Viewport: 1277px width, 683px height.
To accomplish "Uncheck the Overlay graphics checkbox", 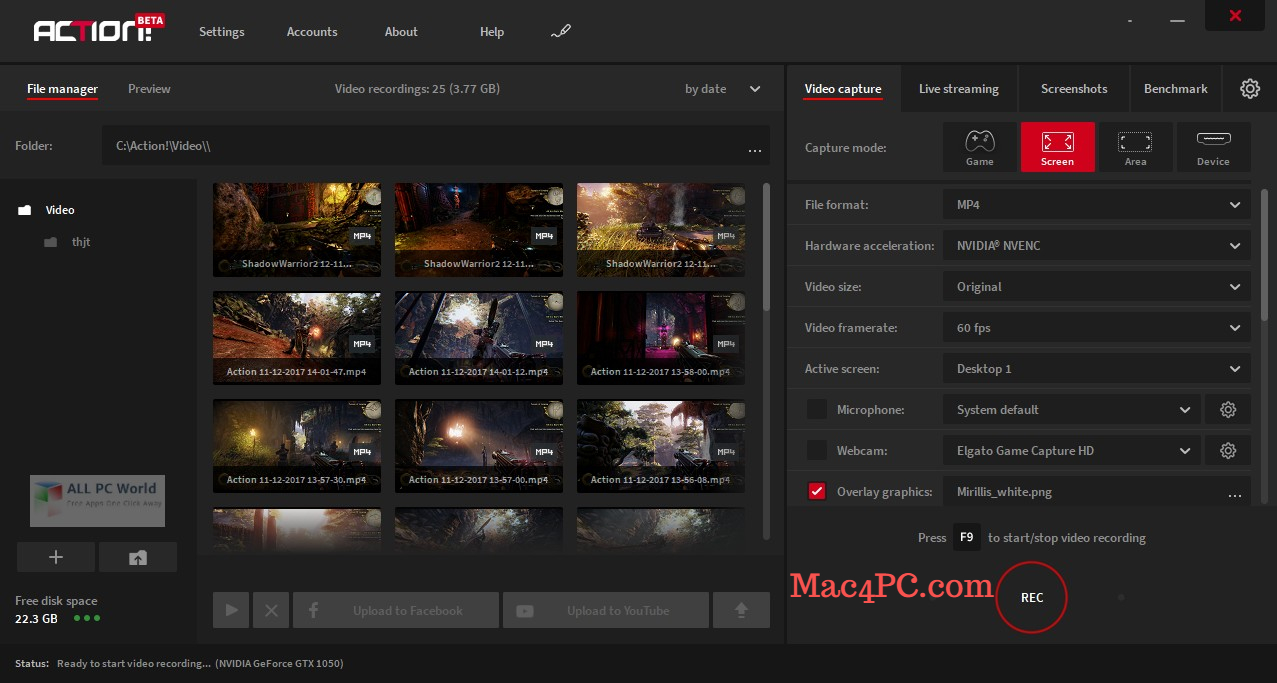I will click(817, 491).
